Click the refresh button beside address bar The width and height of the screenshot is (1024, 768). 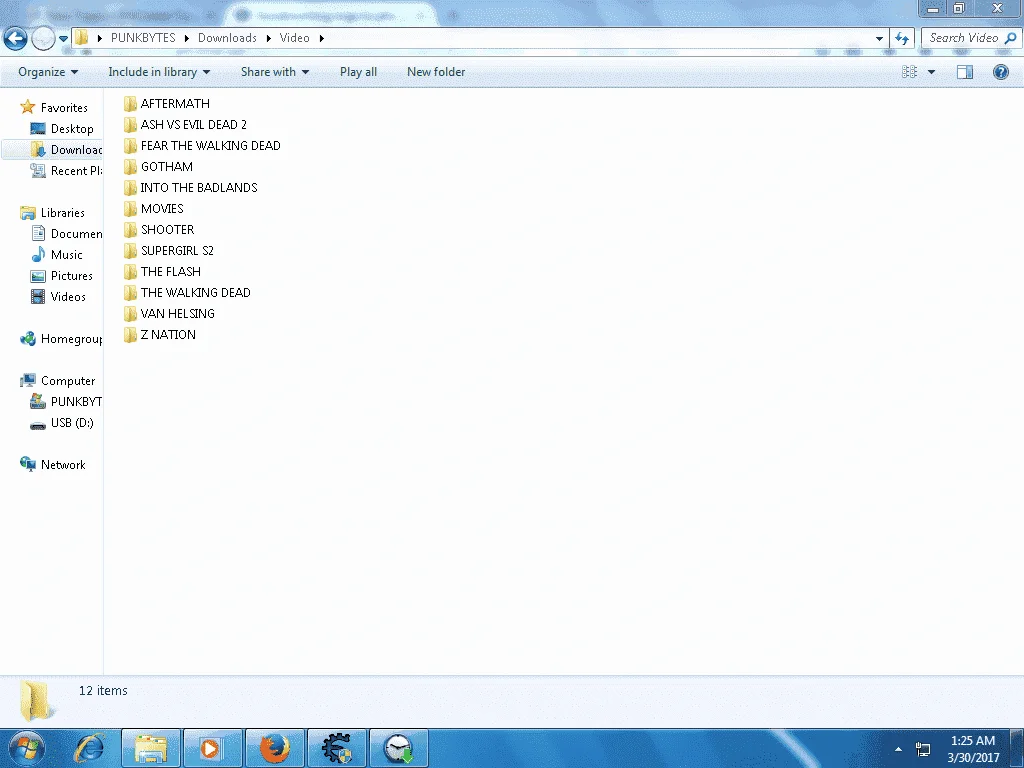point(902,39)
